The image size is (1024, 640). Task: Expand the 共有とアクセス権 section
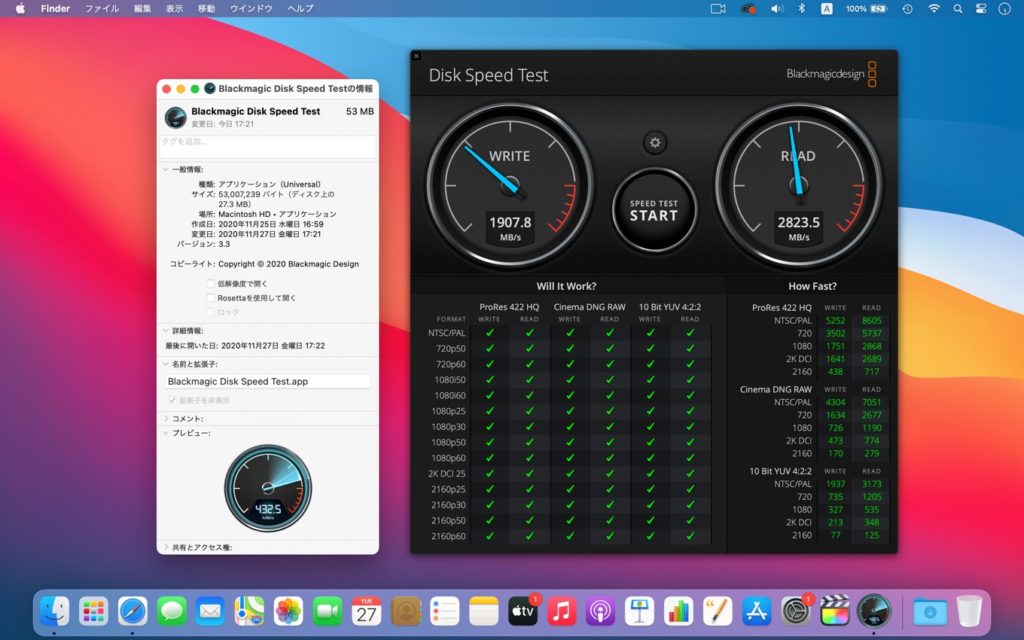point(166,547)
